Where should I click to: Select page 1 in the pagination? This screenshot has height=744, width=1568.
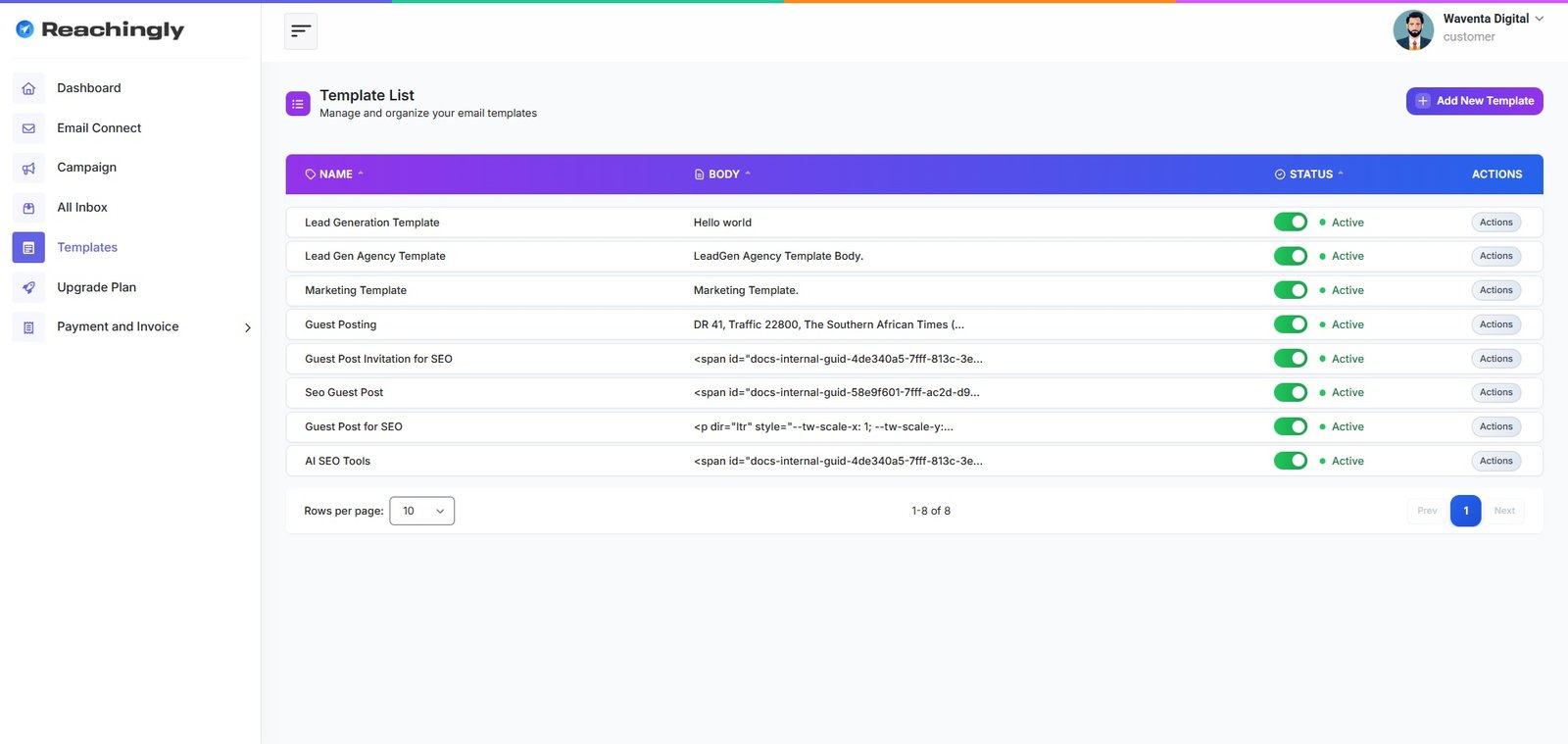click(1465, 511)
